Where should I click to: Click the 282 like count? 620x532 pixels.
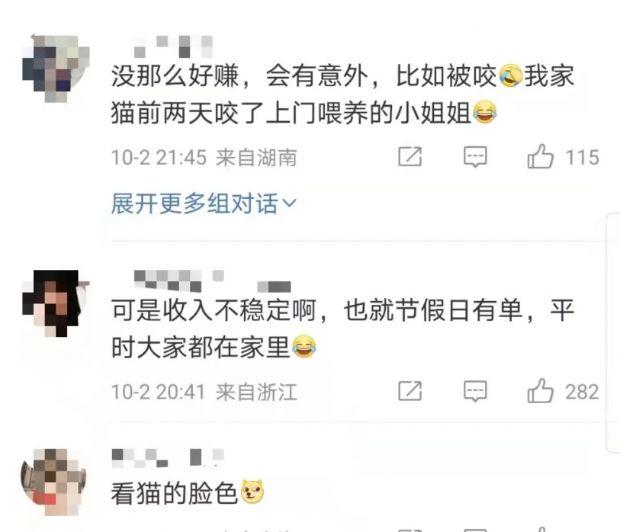tap(582, 392)
